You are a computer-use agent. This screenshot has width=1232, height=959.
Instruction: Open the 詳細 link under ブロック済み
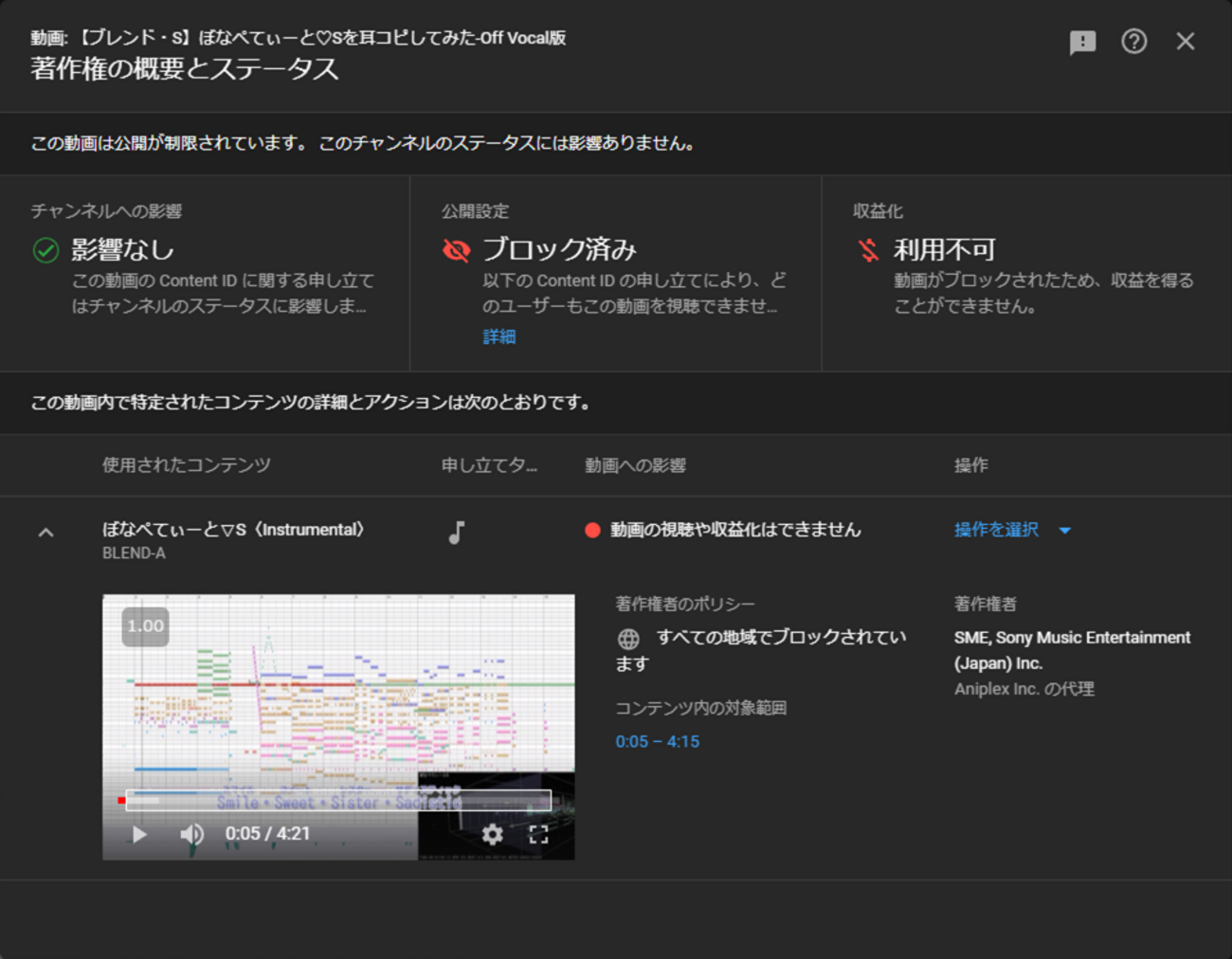pos(498,336)
